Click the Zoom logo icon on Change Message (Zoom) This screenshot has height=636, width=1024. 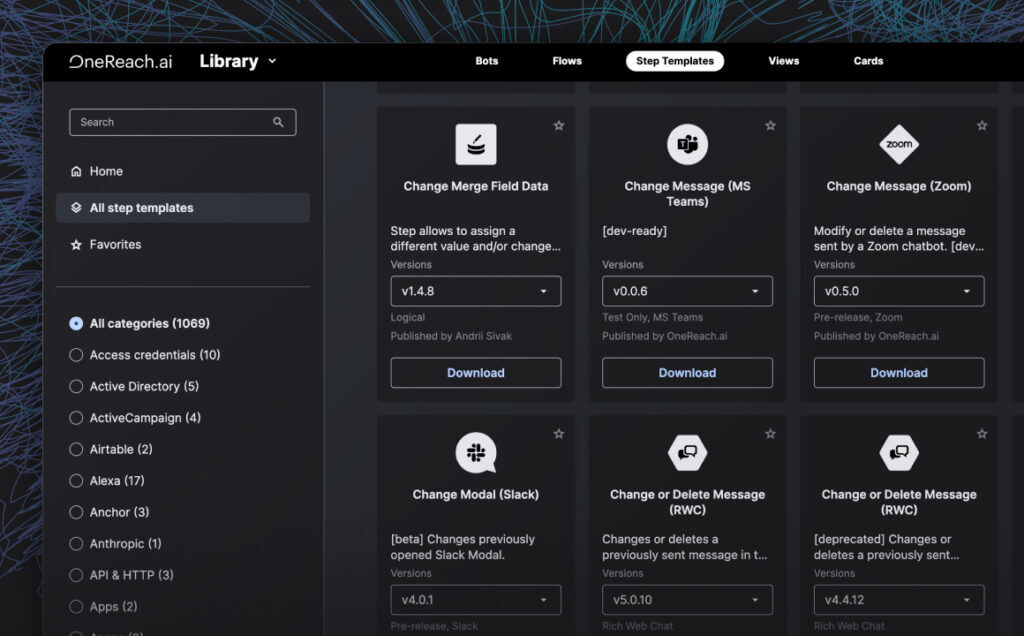click(x=898, y=143)
